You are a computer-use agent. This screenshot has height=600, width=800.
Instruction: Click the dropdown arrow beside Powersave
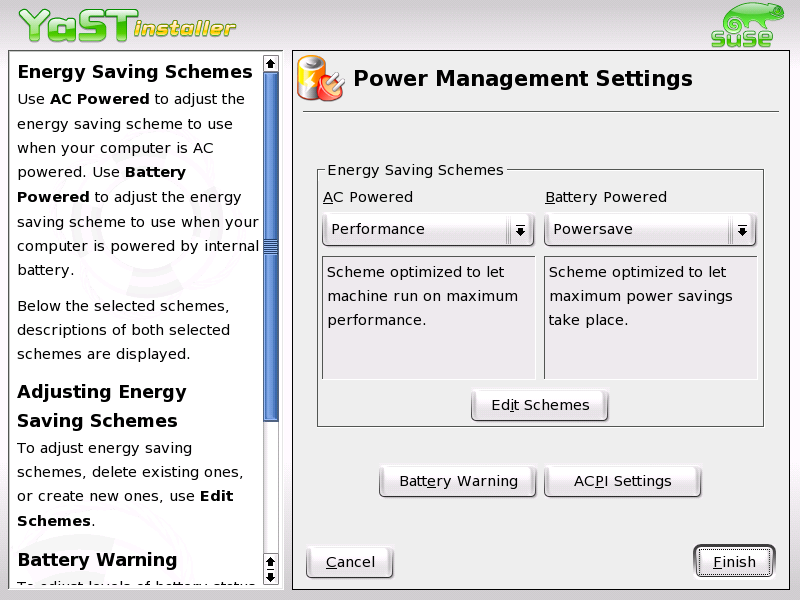(742, 229)
